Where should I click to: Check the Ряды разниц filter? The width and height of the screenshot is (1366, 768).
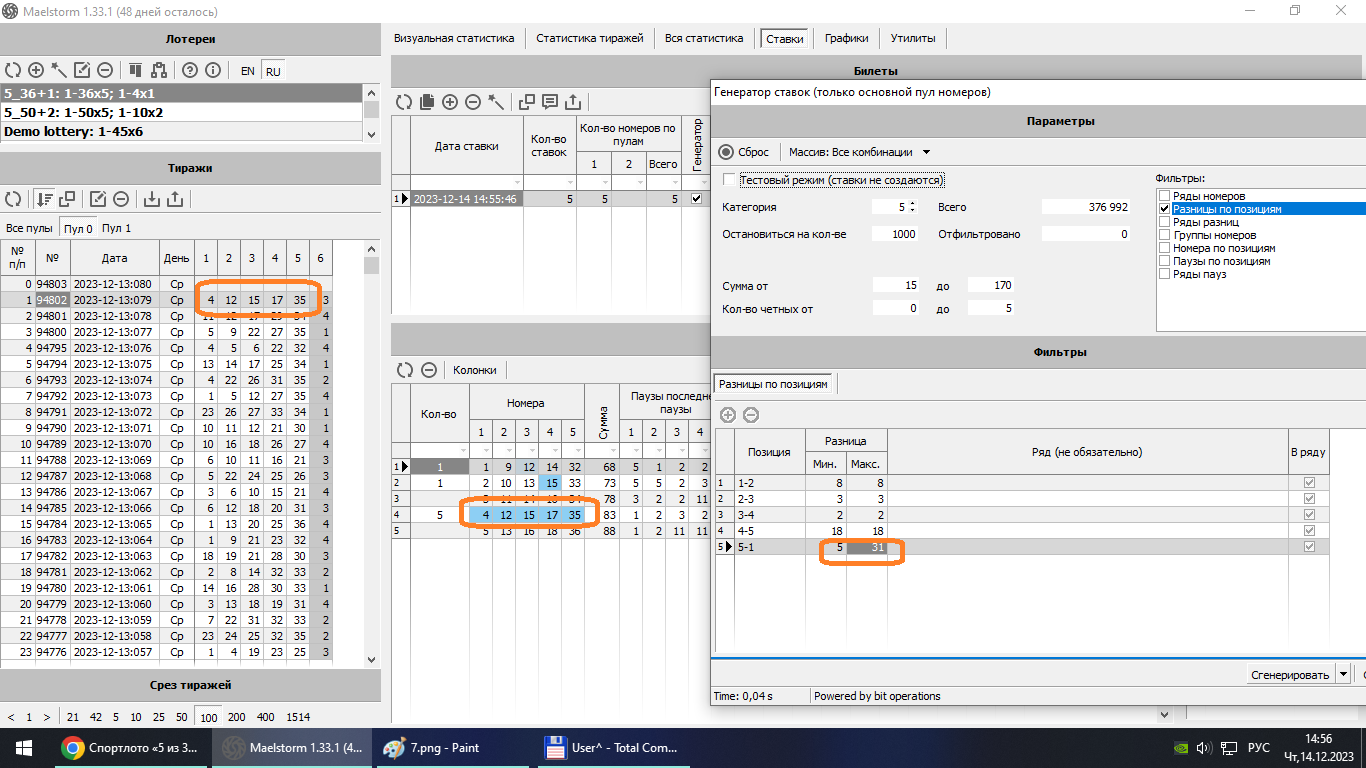(x=1164, y=222)
